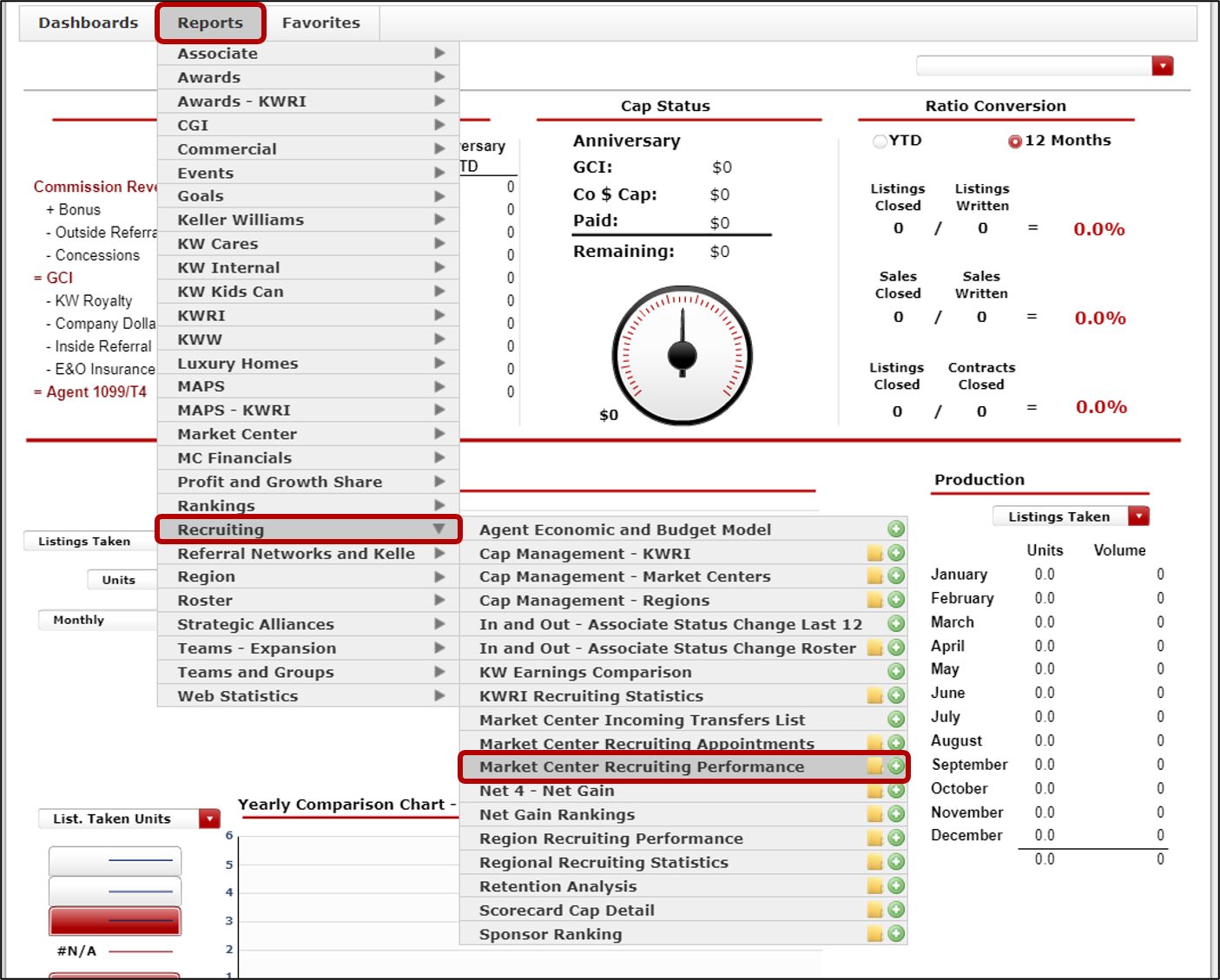Click yellow folder icon beside Scorecard Cap Detail

(x=874, y=910)
